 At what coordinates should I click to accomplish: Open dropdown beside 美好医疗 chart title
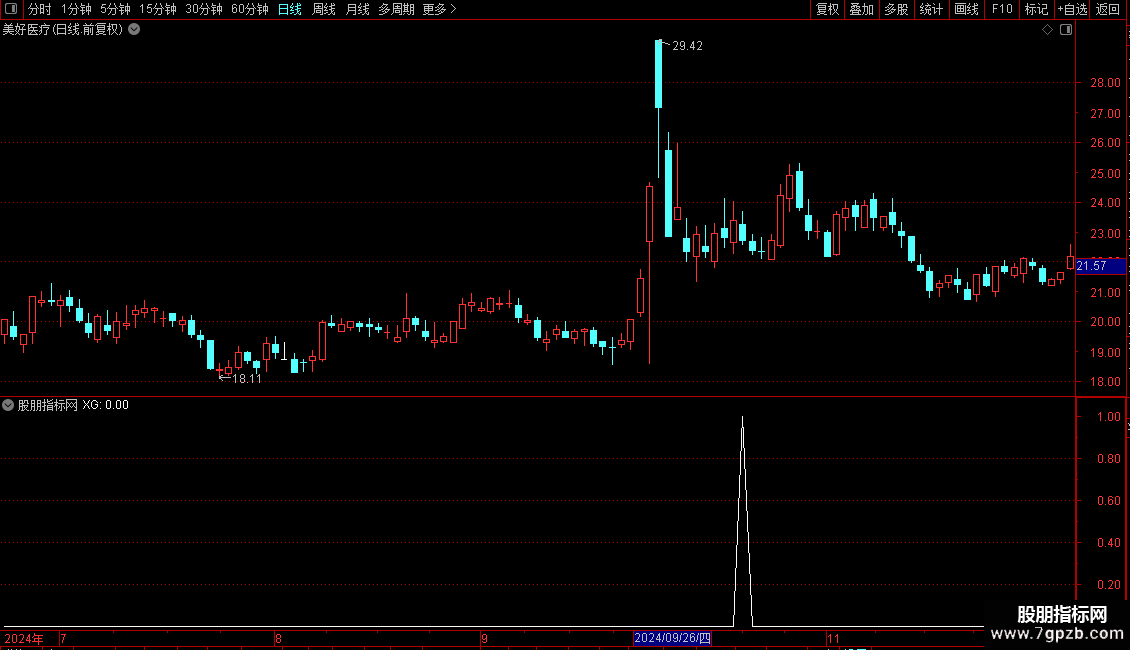pyautogui.click(x=134, y=30)
